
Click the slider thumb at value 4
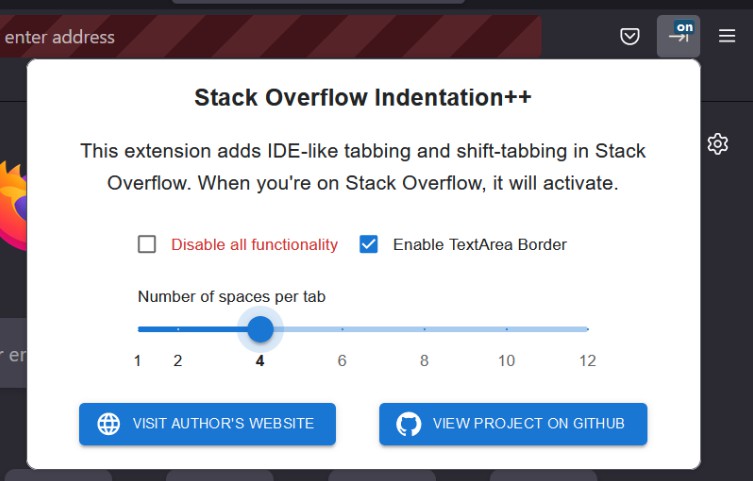click(260, 328)
